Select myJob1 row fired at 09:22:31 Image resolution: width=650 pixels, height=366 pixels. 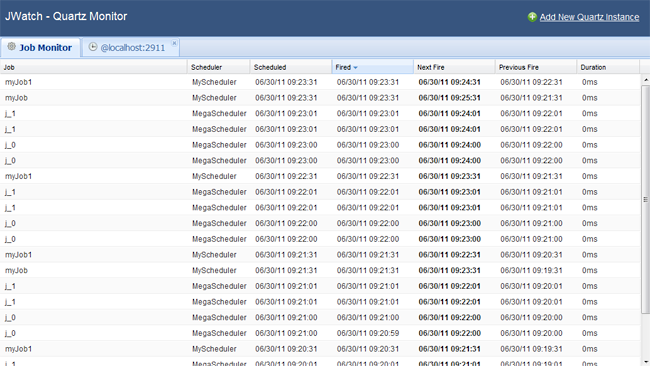point(320,176)
